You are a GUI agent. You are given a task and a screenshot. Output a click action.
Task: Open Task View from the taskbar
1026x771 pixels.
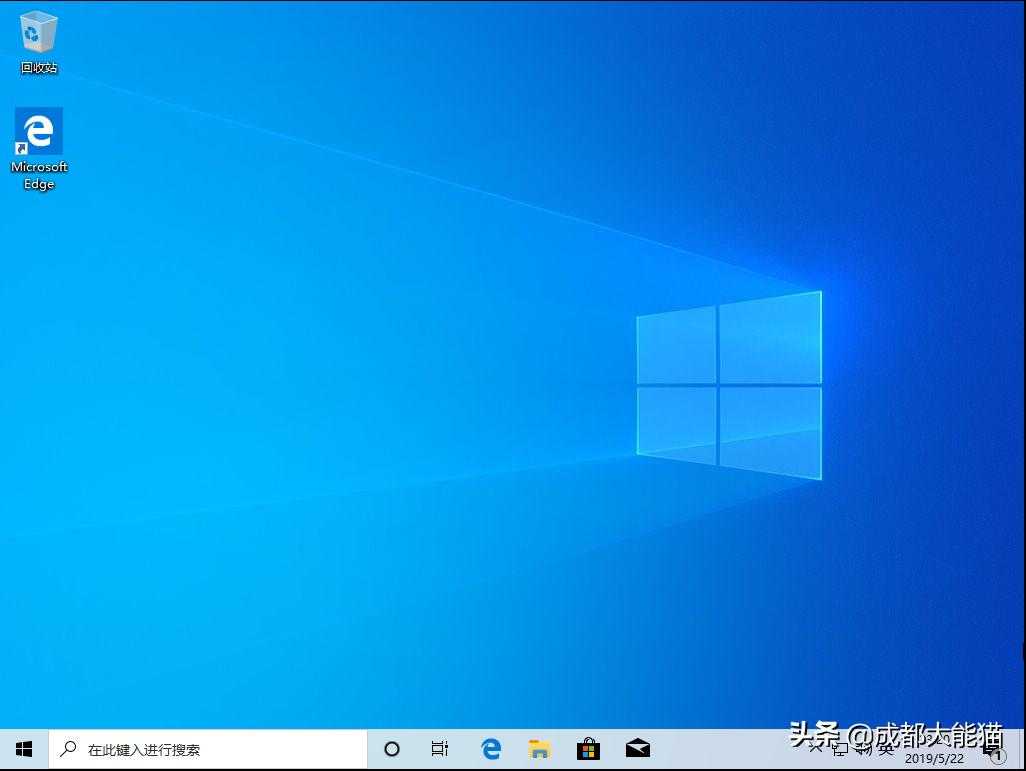[x=440, y=748]
